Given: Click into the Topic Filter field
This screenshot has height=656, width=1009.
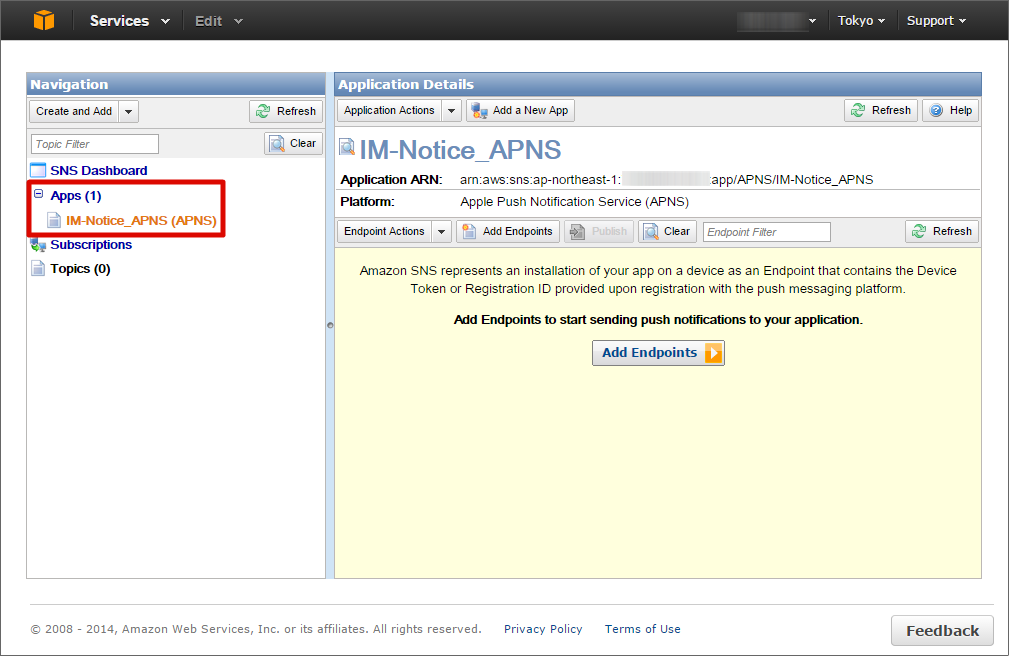Looking at the screenshot, I should pos(95,144).
